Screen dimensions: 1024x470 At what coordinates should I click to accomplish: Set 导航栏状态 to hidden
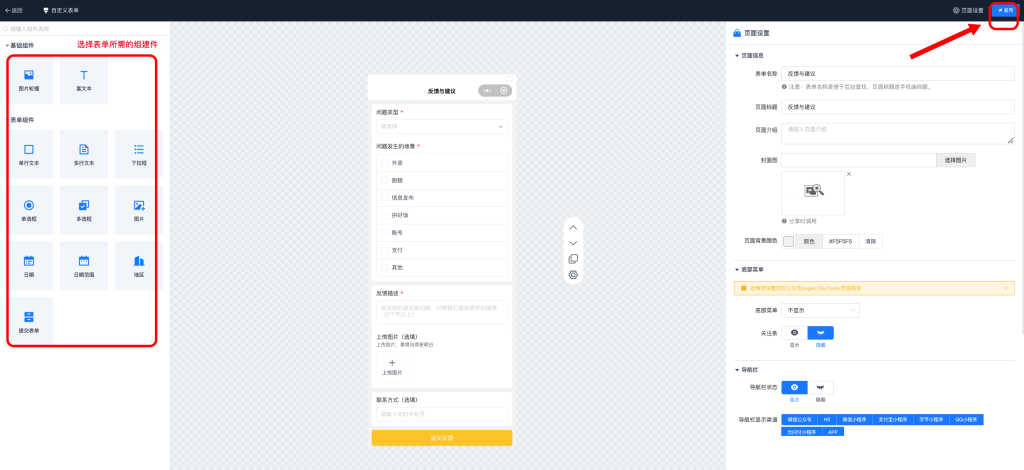820,387
